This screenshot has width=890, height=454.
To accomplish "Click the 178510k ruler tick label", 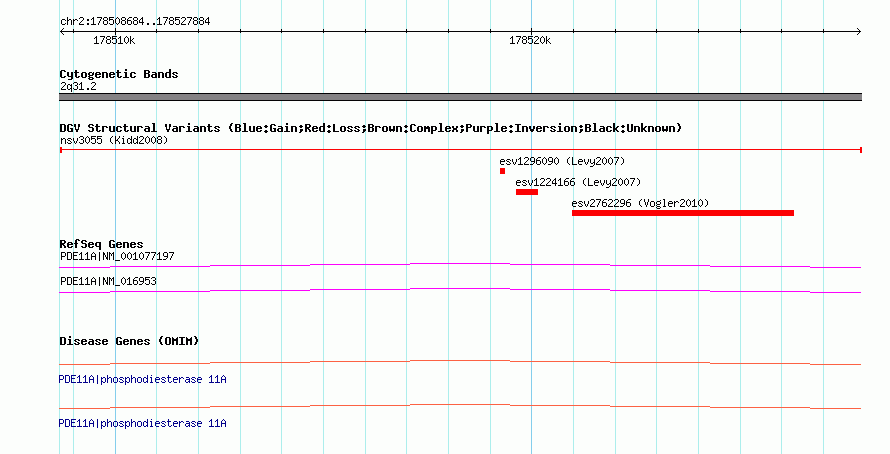I will click(114, 40).
